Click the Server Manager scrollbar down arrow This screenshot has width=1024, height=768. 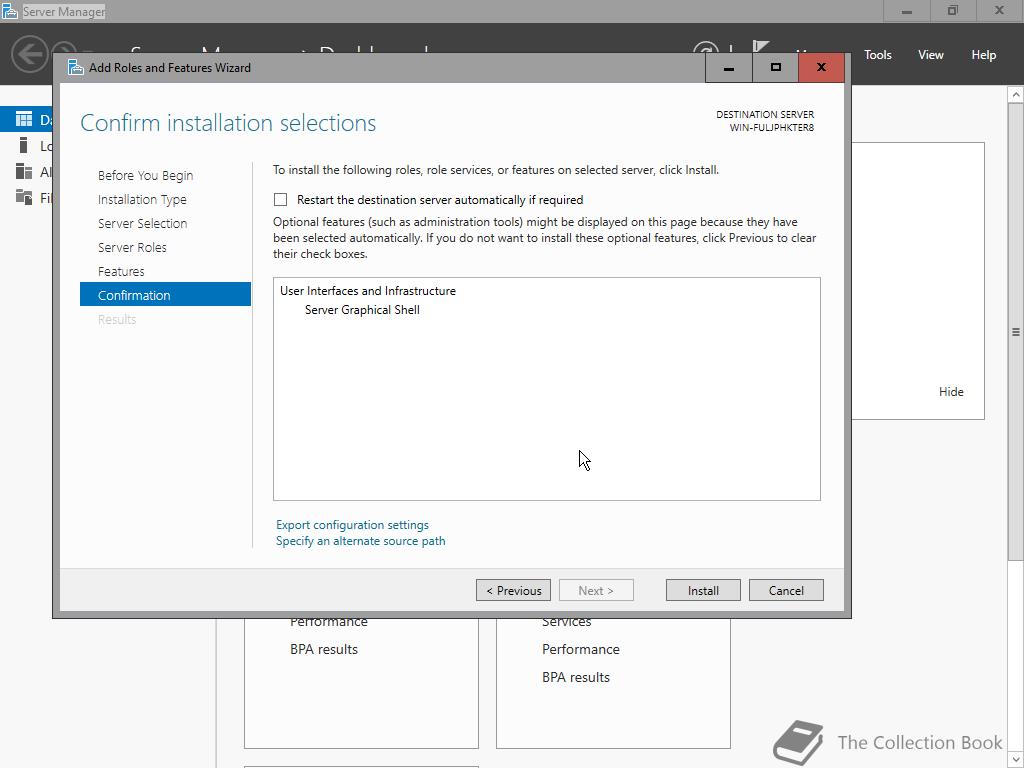pyautogui.click(x=1016, y=760)
